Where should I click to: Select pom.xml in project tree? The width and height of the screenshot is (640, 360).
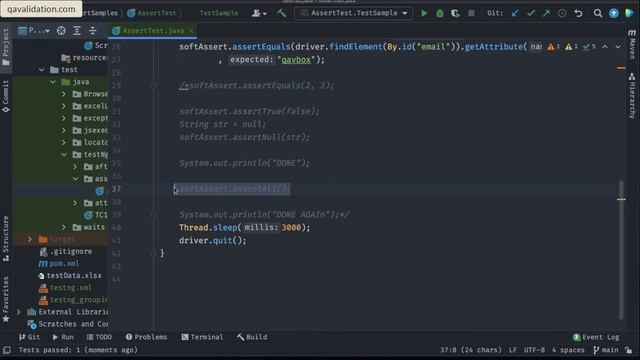tap(59, 264)
